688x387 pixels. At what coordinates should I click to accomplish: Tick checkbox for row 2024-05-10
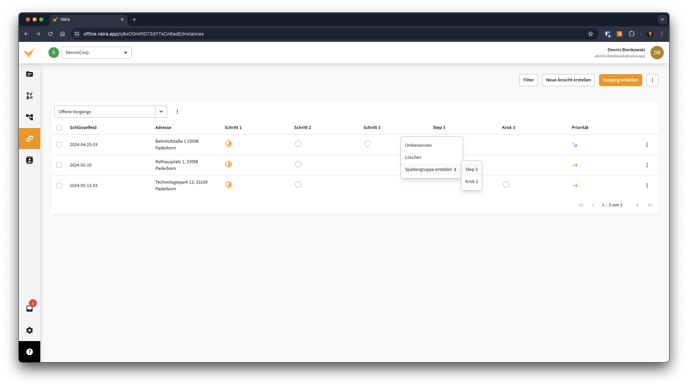[x=59, y=165]
